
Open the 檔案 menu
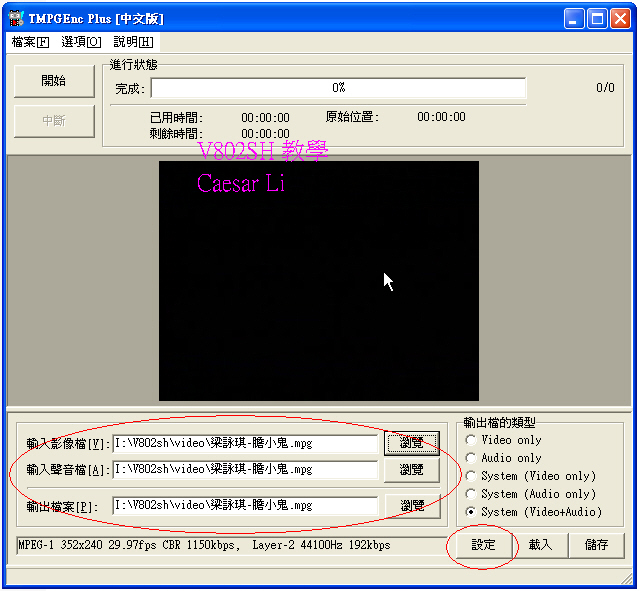point(29,42)
